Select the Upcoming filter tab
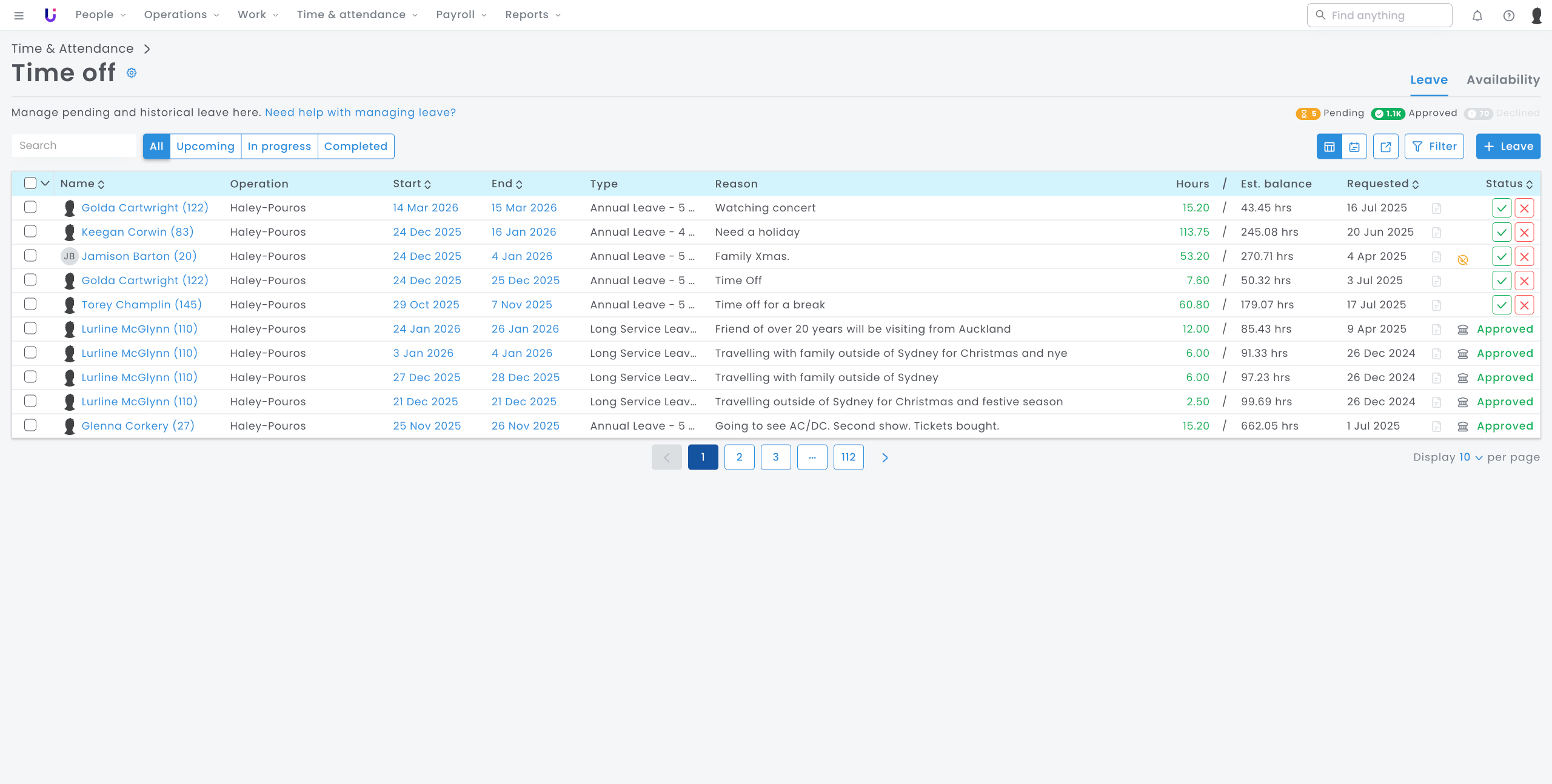 205,147
